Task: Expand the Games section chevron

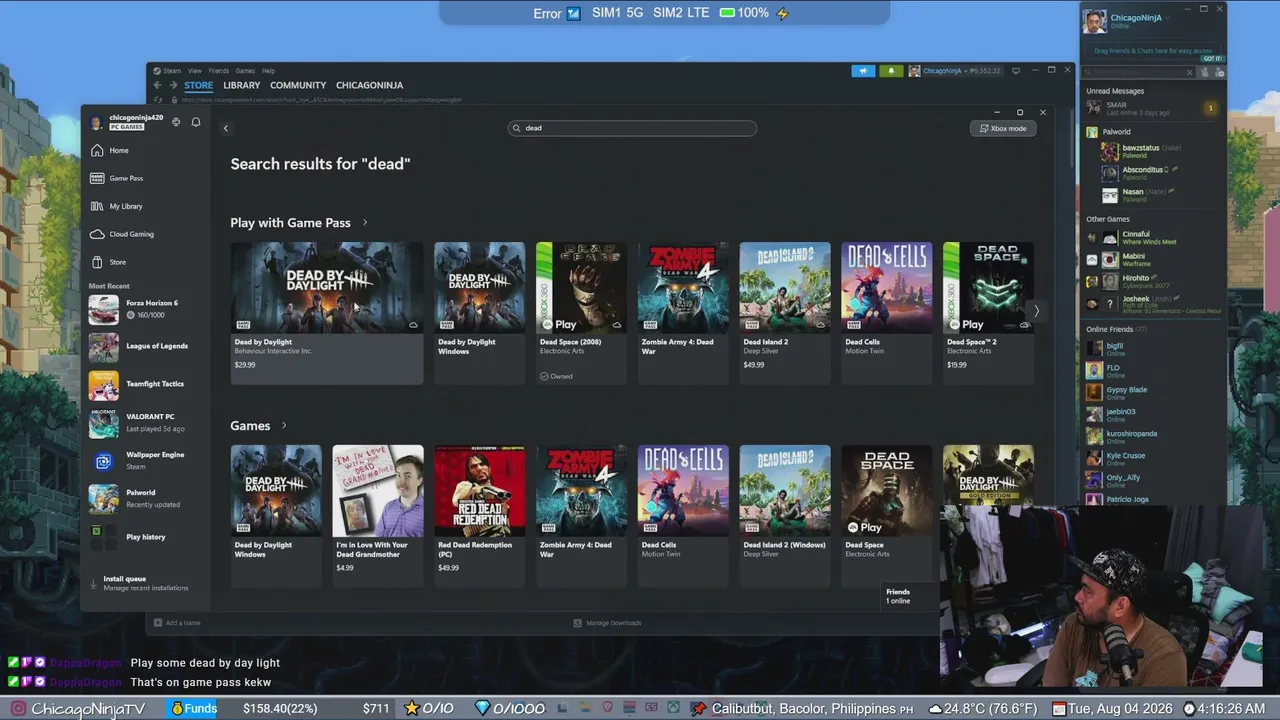Action: click(284, 426)
